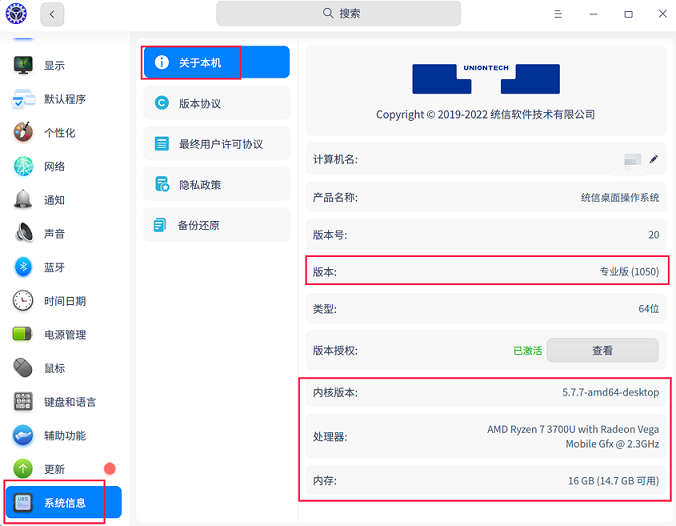The image size is (676, 526).
Task: Click the red update notification dot
Action: 110,469
